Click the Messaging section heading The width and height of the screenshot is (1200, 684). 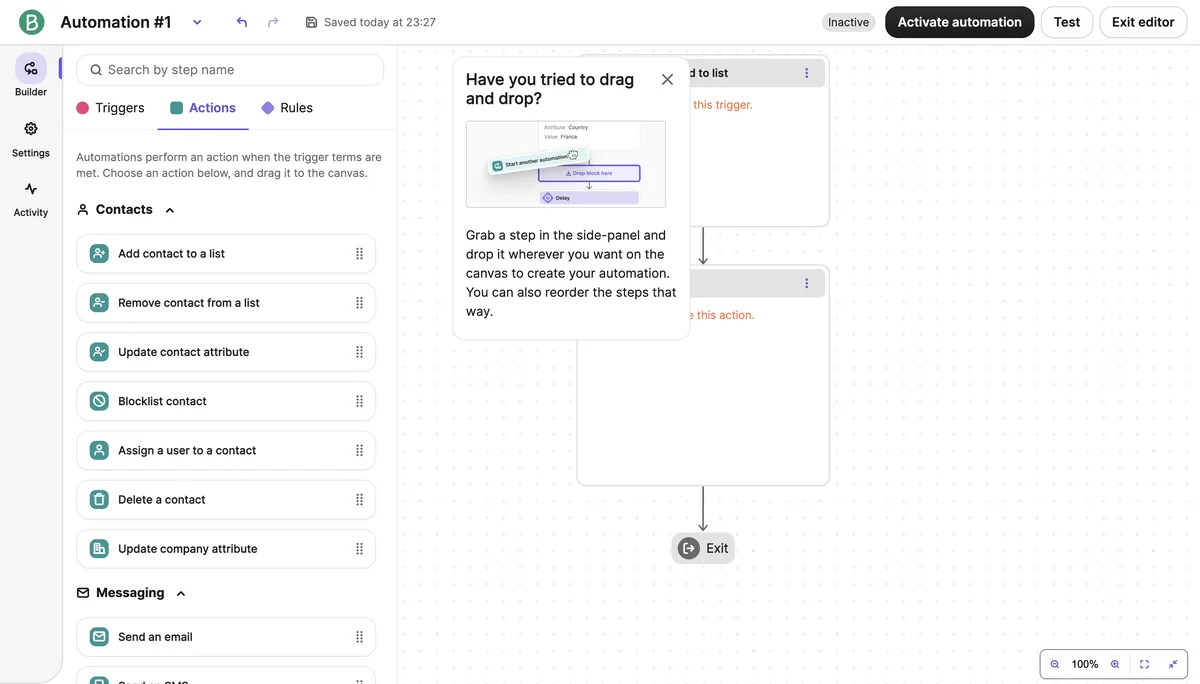[130, 593]
